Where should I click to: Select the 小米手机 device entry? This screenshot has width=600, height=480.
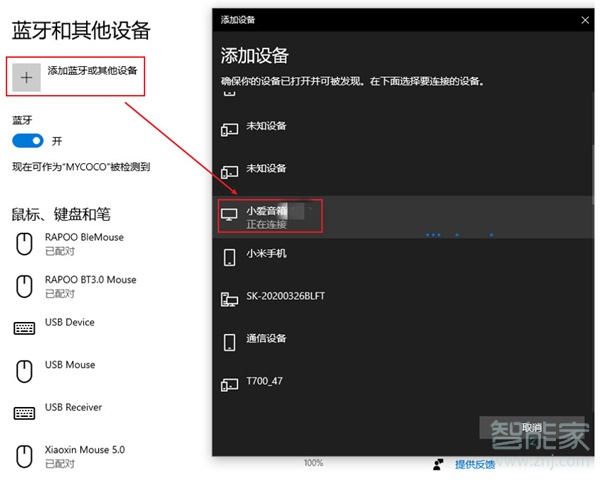(266, 254)
